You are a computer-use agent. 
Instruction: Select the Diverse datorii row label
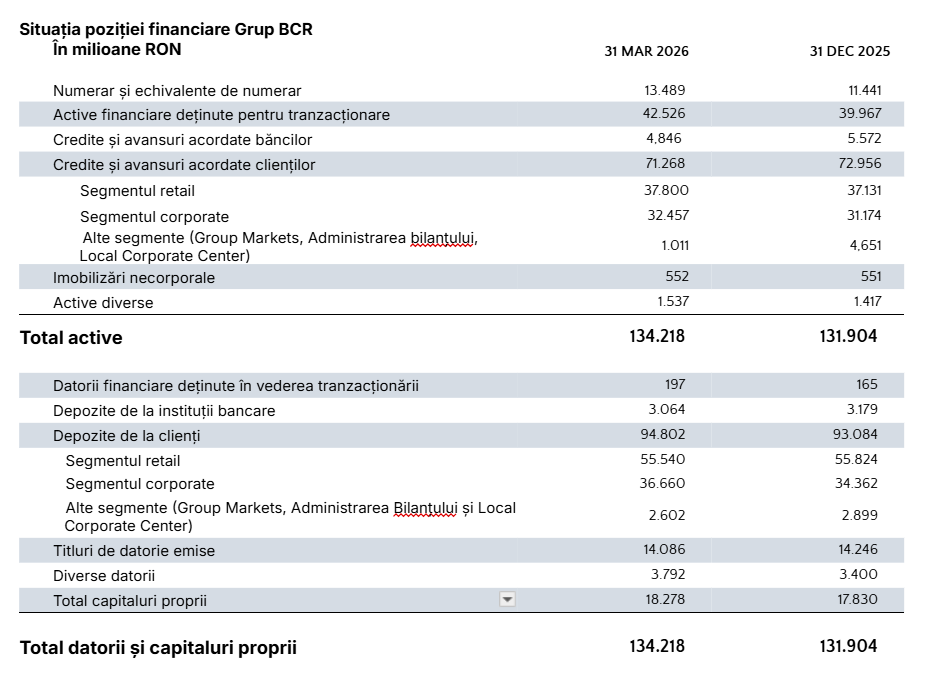(x=104, y=576)
